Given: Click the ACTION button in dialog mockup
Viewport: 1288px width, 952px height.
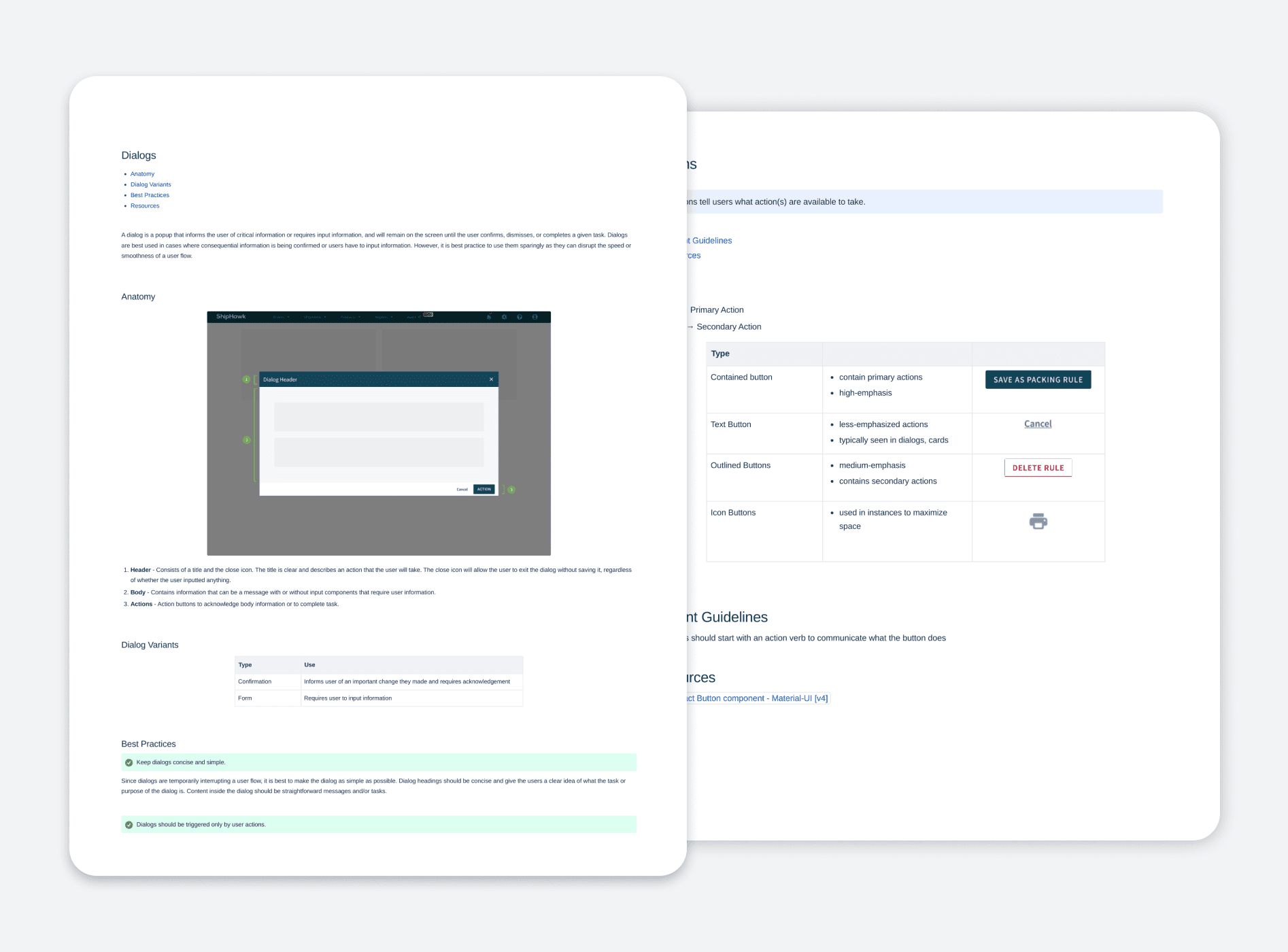Looking at the screenshot, I should (484, 490).
